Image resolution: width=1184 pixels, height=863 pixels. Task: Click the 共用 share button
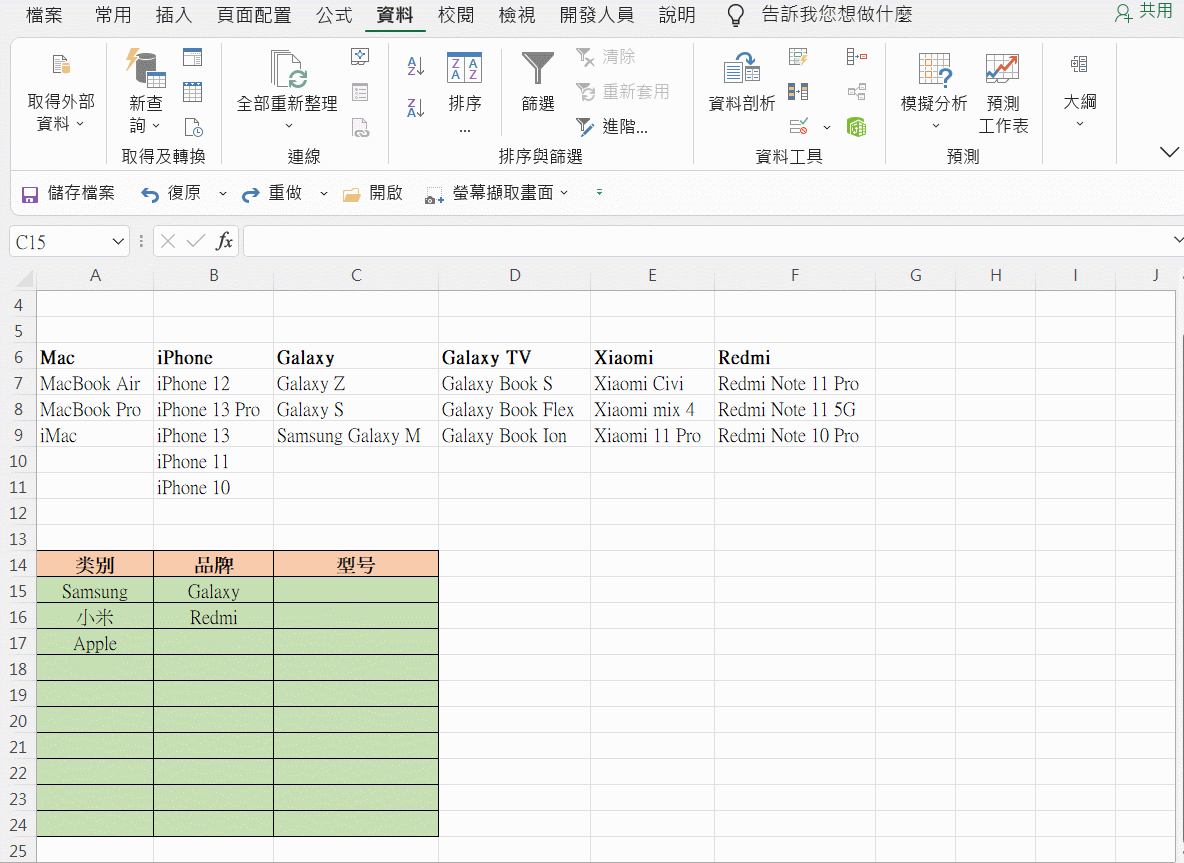[x=1144, y=12]
